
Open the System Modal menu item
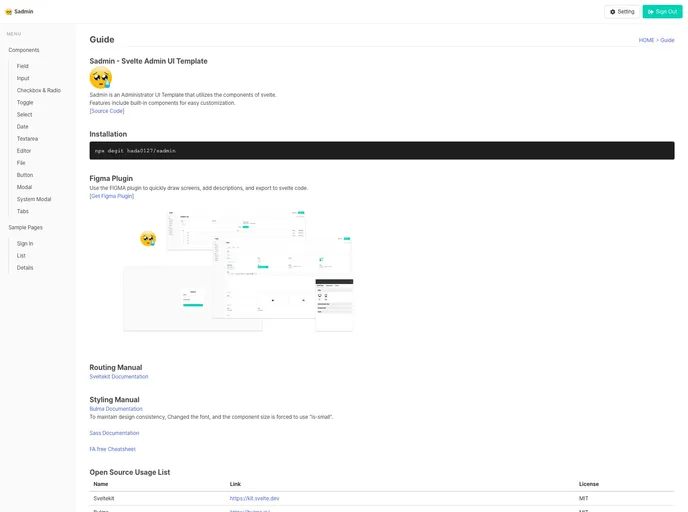coord(34,199)
